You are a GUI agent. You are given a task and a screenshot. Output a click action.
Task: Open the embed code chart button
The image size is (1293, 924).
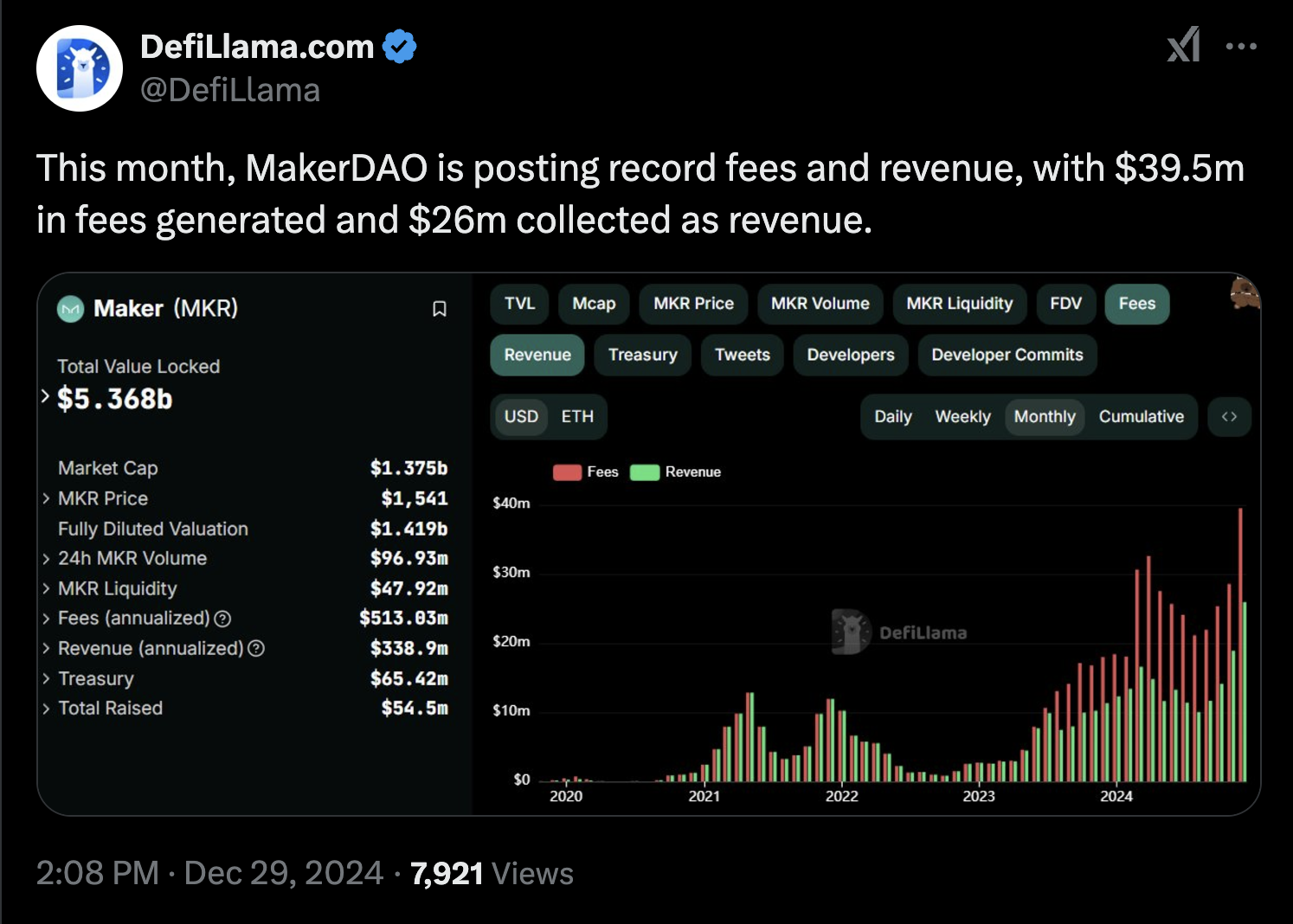[x=1229, y=416]
